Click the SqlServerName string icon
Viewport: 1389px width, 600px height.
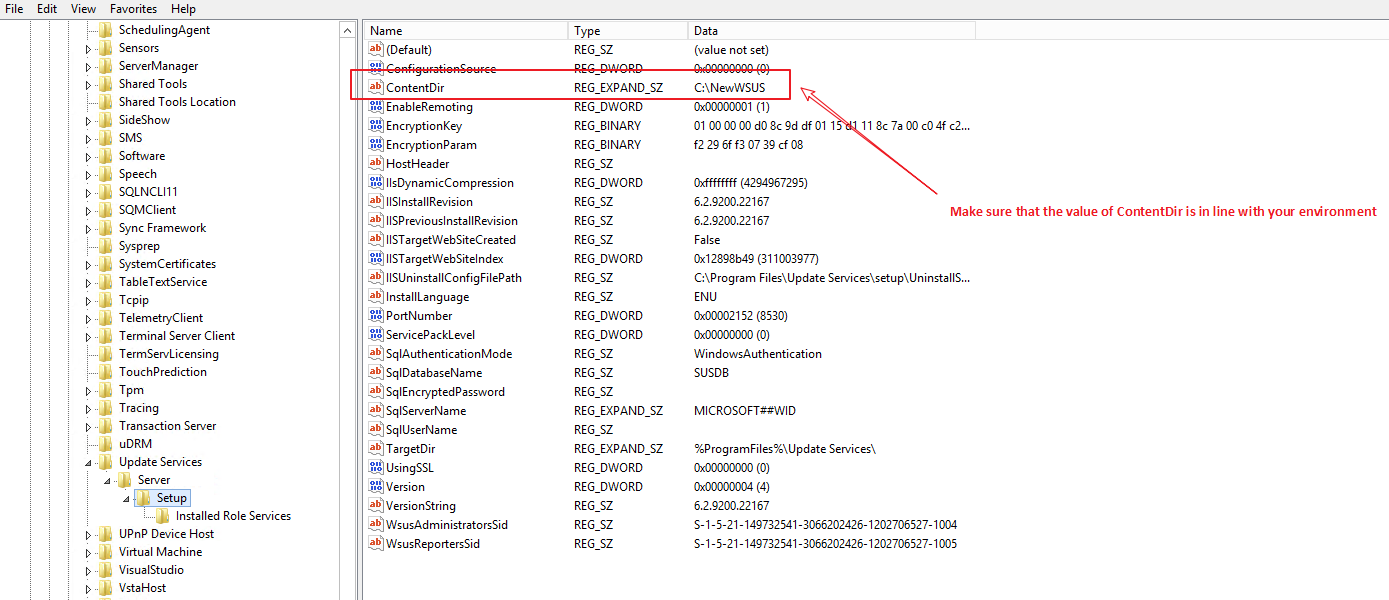coord(376,411)
